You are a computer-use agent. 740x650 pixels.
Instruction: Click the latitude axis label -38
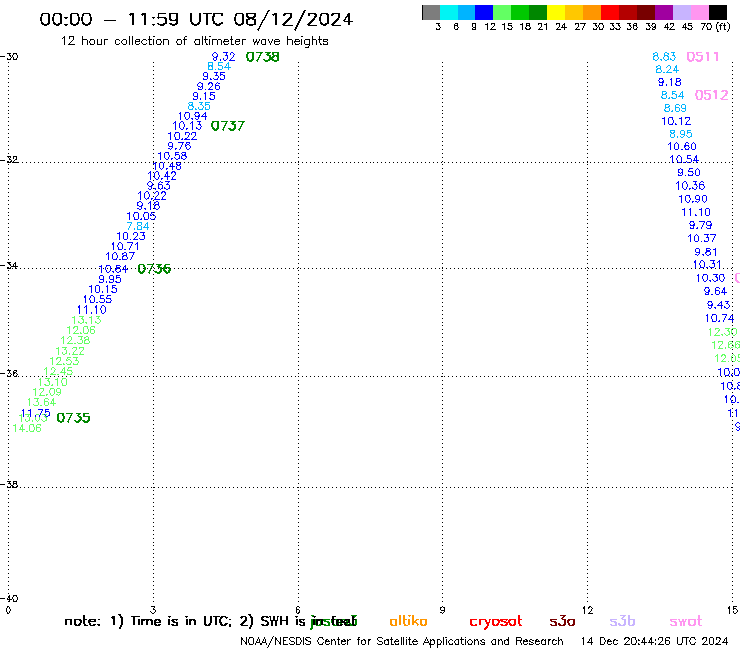[9, 485]
